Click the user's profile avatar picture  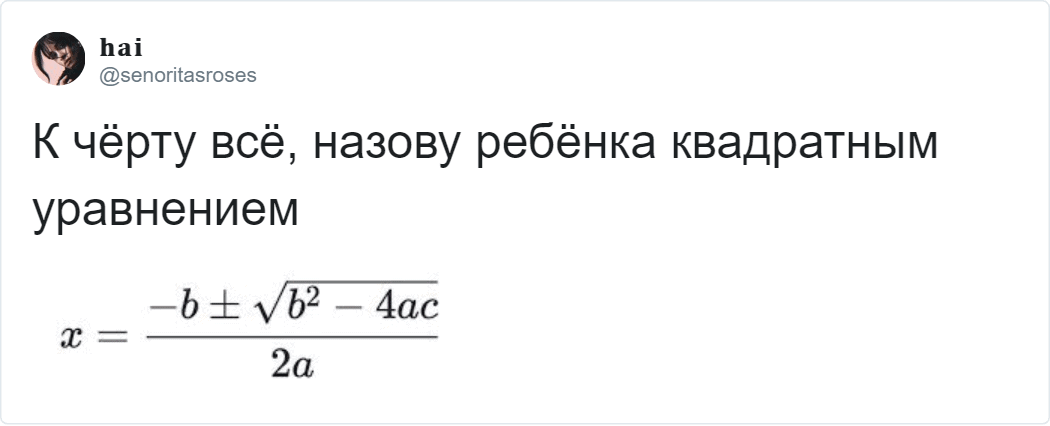click(59, 59)
